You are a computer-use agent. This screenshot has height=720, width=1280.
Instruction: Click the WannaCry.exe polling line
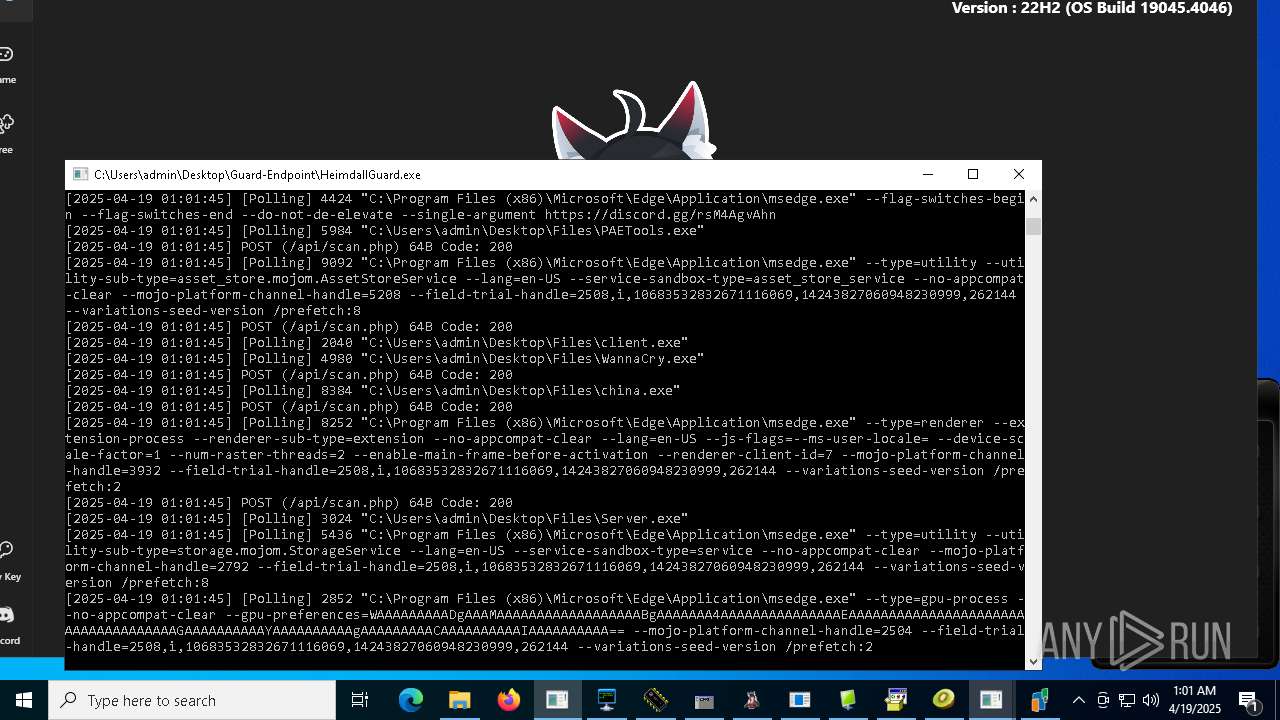pyautogui.click(x=386, y=359)
